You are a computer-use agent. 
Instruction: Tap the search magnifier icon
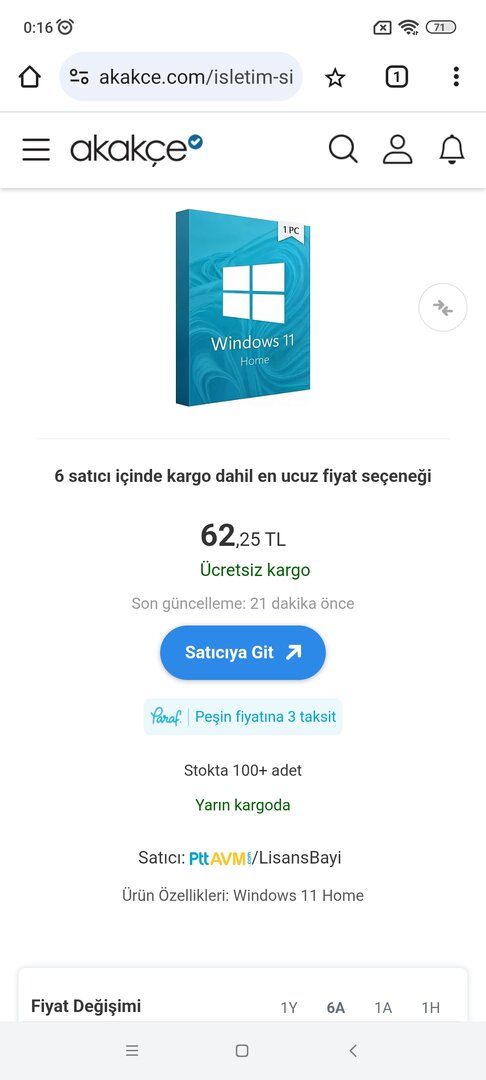pos(343,149)
